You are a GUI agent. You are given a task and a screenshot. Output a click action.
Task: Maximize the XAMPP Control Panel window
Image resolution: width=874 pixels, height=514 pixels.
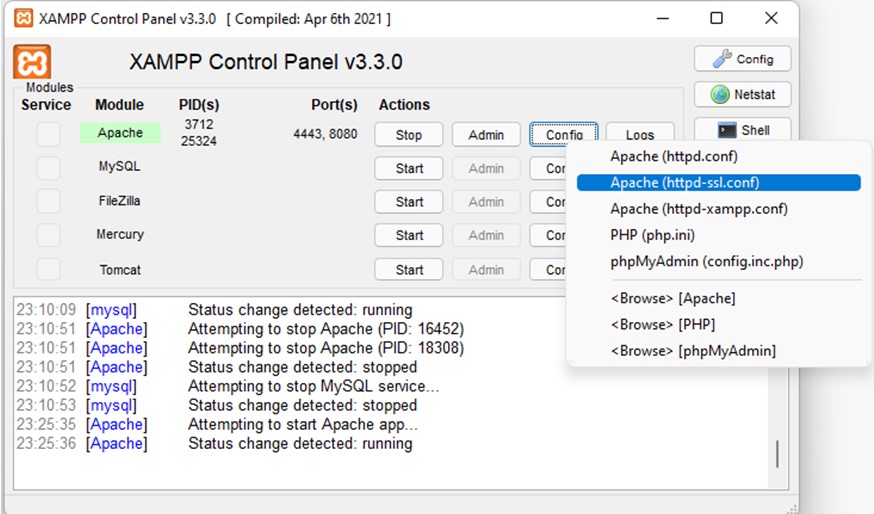[717, 18]
